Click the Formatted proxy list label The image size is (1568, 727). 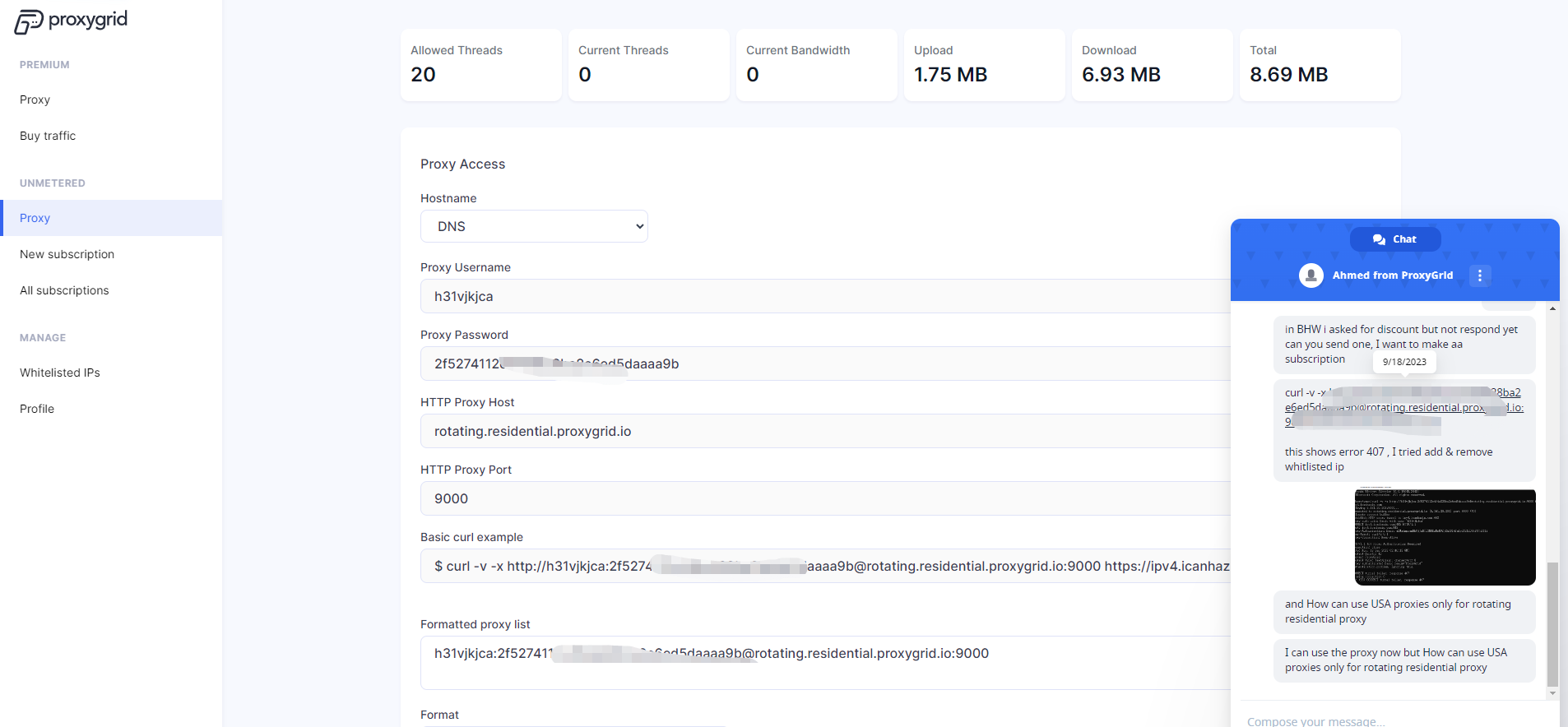point(475,624)
